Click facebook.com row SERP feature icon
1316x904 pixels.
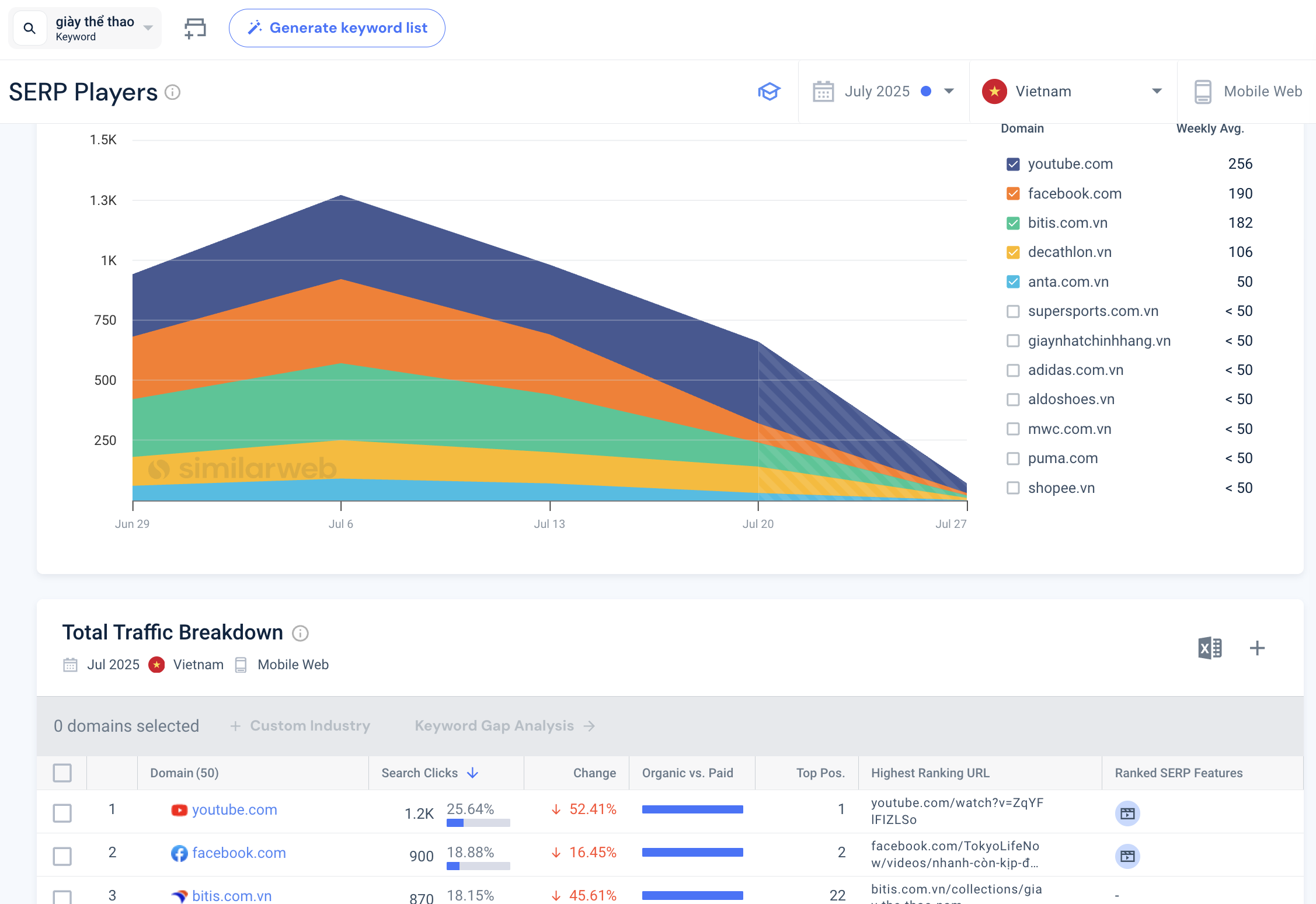pyautogui.click(x=1127, y=856)
